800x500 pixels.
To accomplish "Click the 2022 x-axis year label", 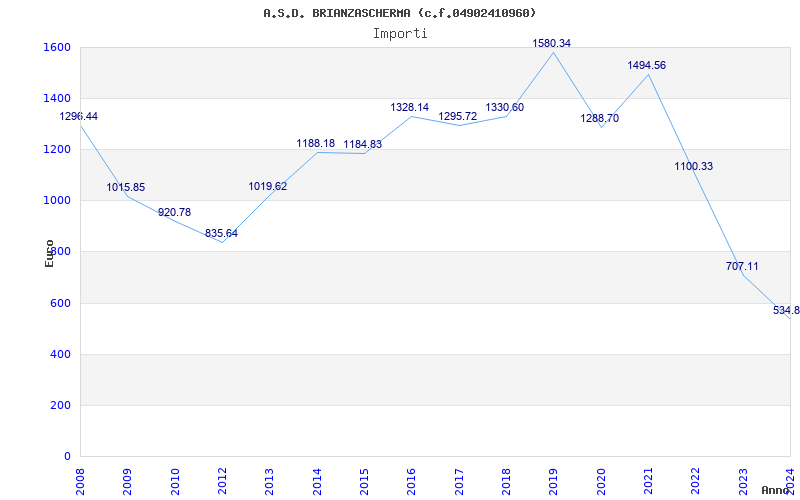I will [x=695, y=481].
